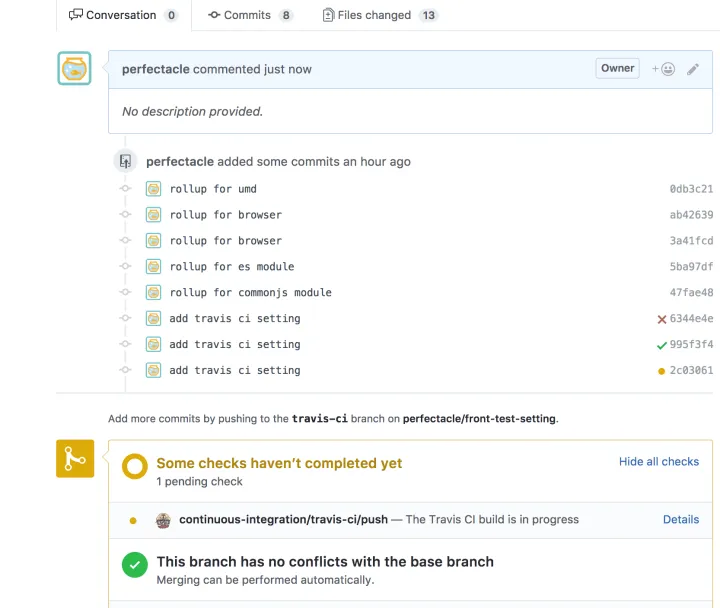Open the rollup for commonjs module commit
Viewport: 720px width, 608px height.
click(x=250, y=293)
